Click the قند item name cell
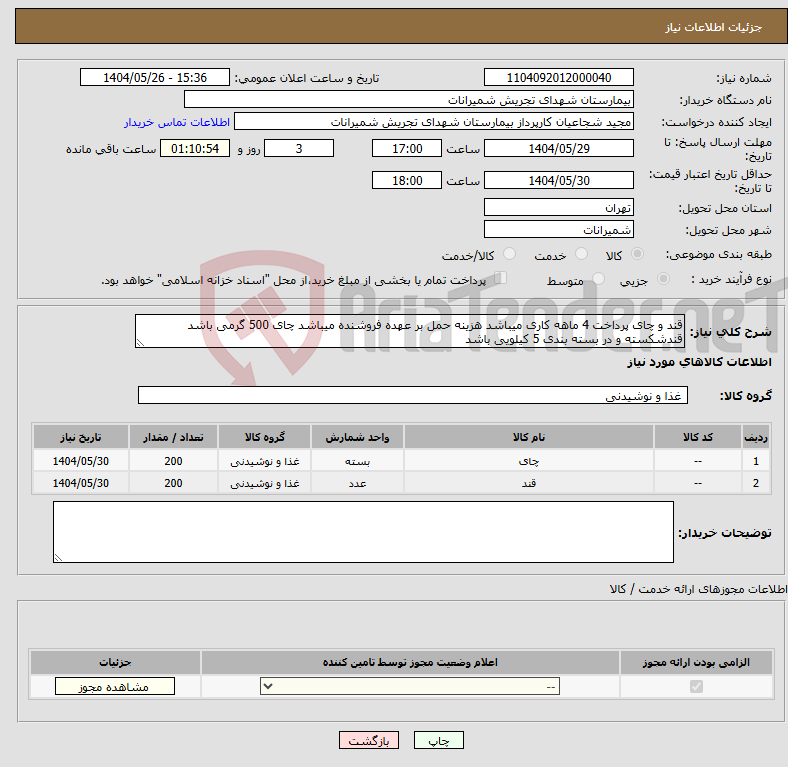Screen dimensions: 788x767 529,483
